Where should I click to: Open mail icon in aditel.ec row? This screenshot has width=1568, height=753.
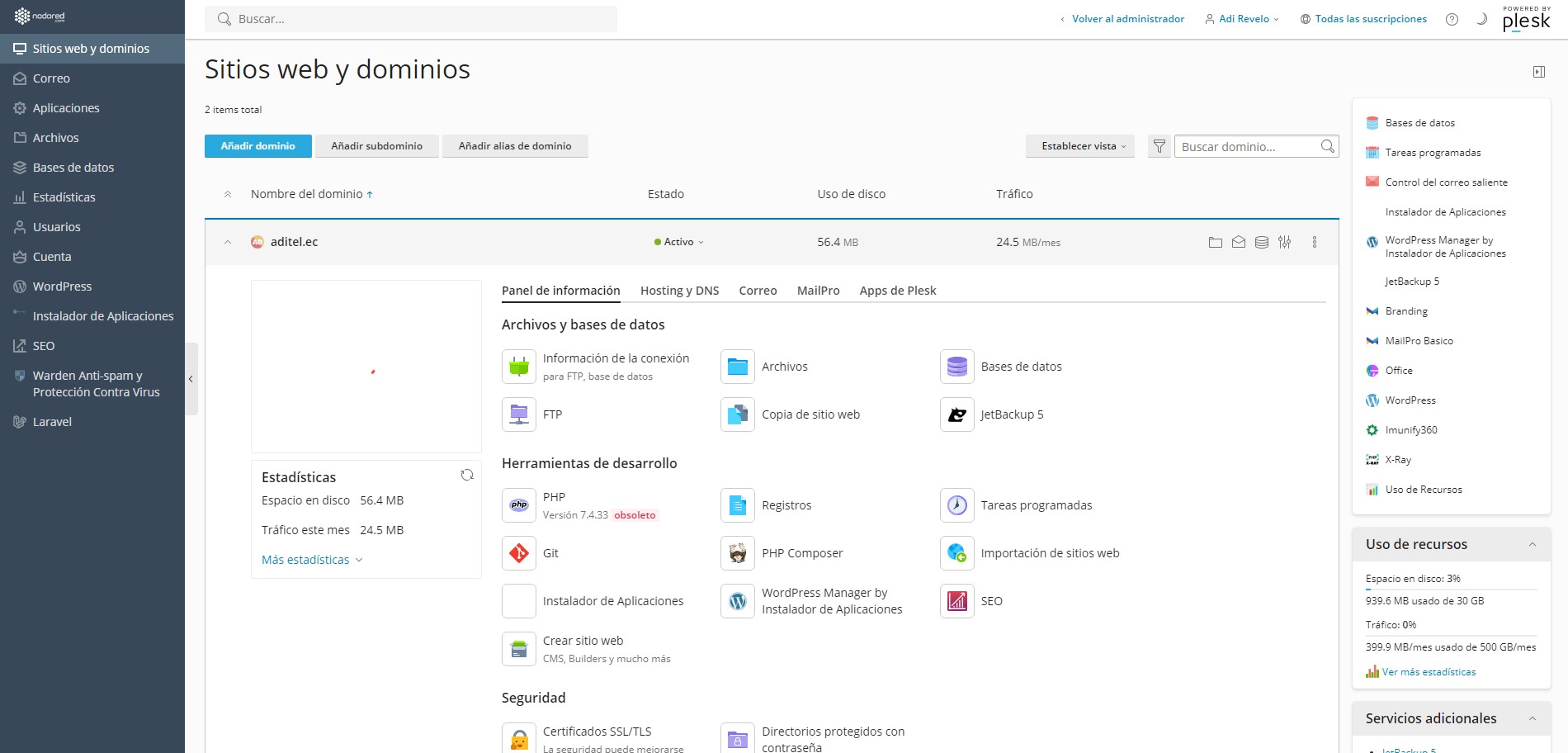(1238, 242)
